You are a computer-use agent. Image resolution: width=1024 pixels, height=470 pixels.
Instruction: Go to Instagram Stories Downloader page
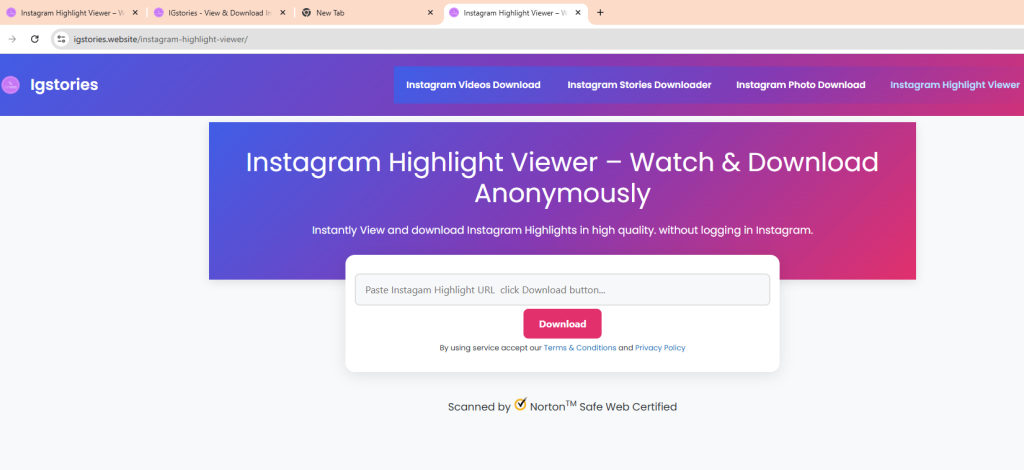pos(639,85)
